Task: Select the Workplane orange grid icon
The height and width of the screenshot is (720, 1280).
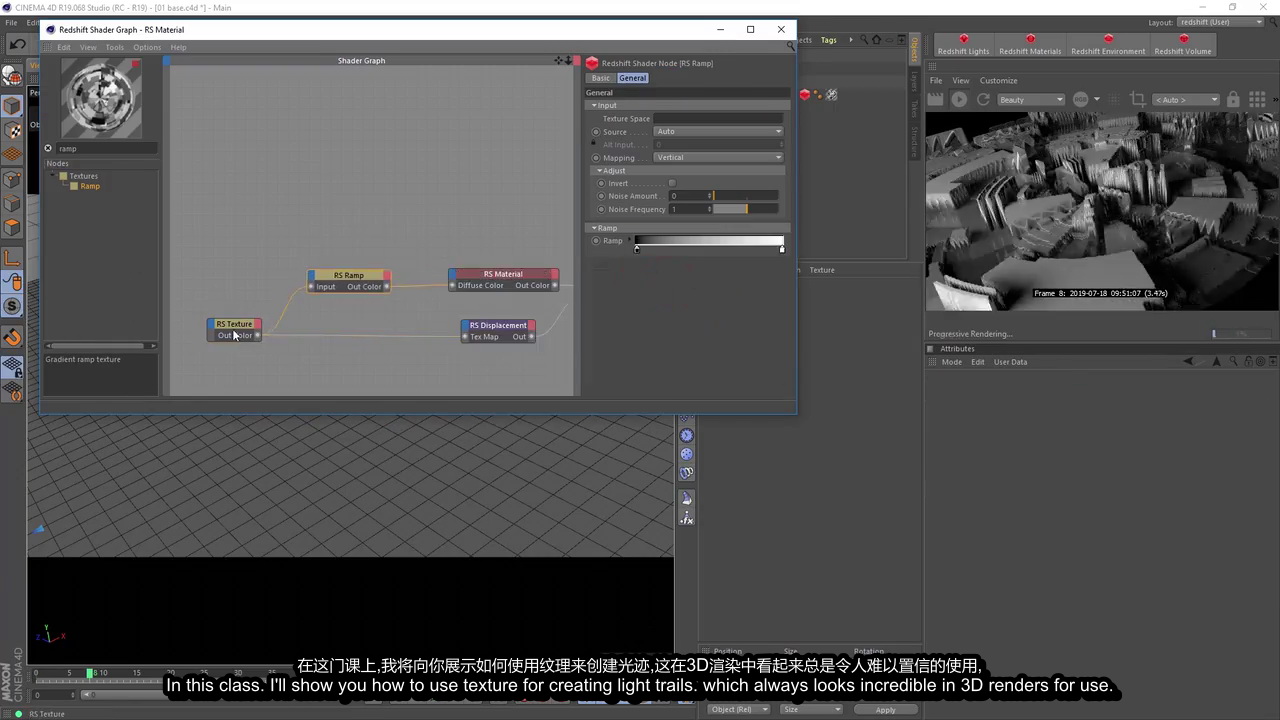Action: [12, 155]
